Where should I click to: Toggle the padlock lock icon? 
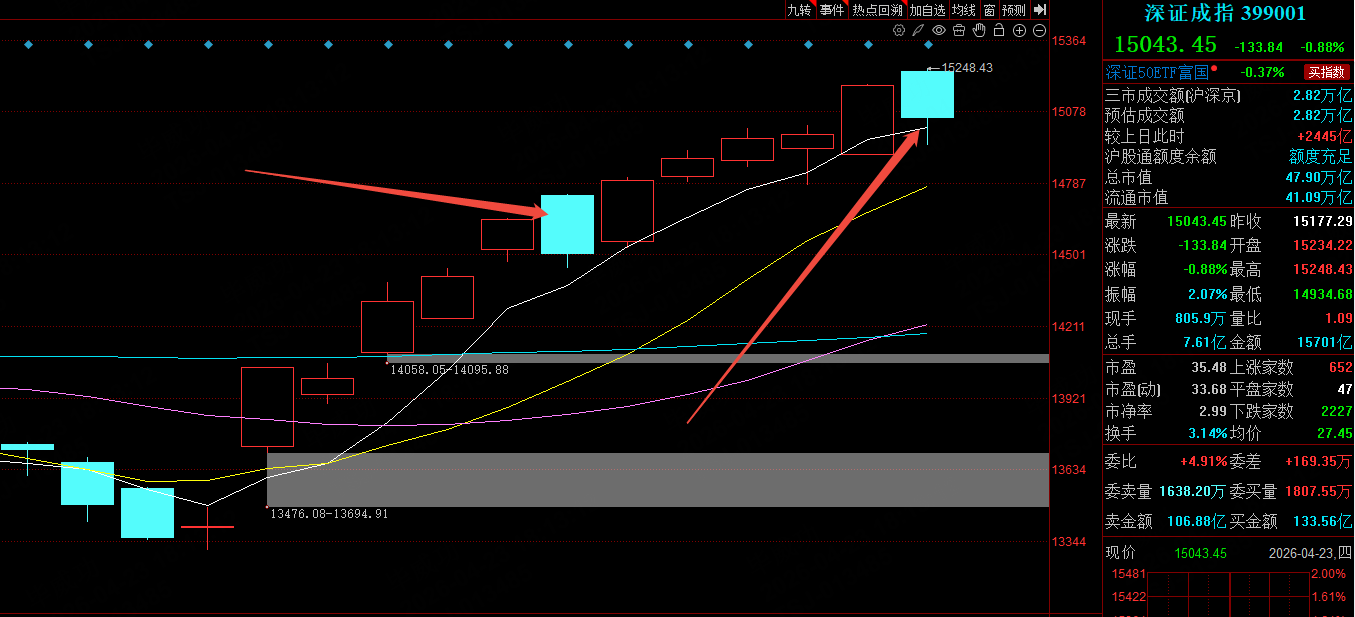[999, 30]
